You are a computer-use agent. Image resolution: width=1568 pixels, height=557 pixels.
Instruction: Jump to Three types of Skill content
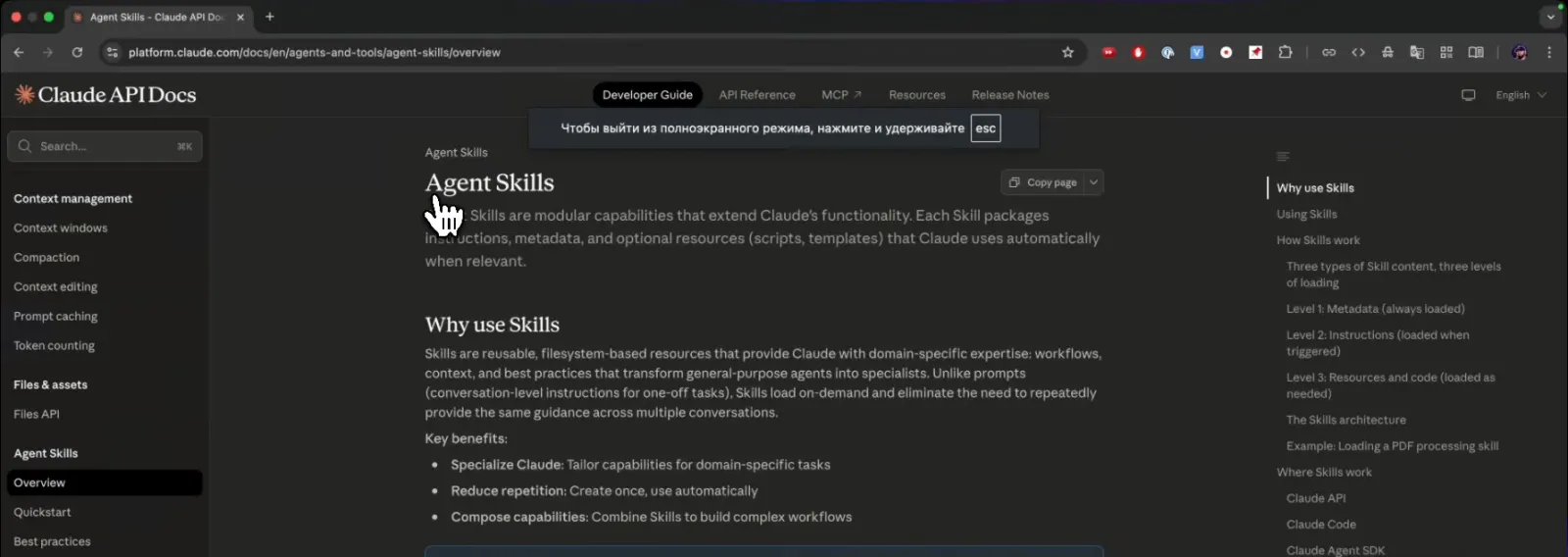(1394, 275)
